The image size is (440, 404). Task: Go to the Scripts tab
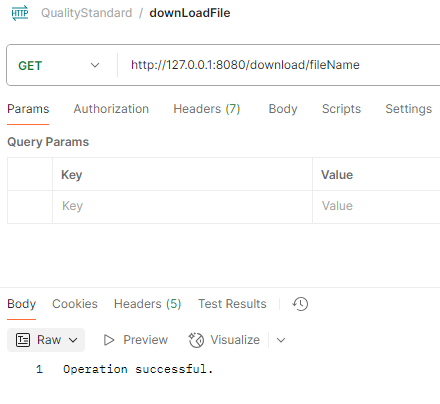click(341, 109)
